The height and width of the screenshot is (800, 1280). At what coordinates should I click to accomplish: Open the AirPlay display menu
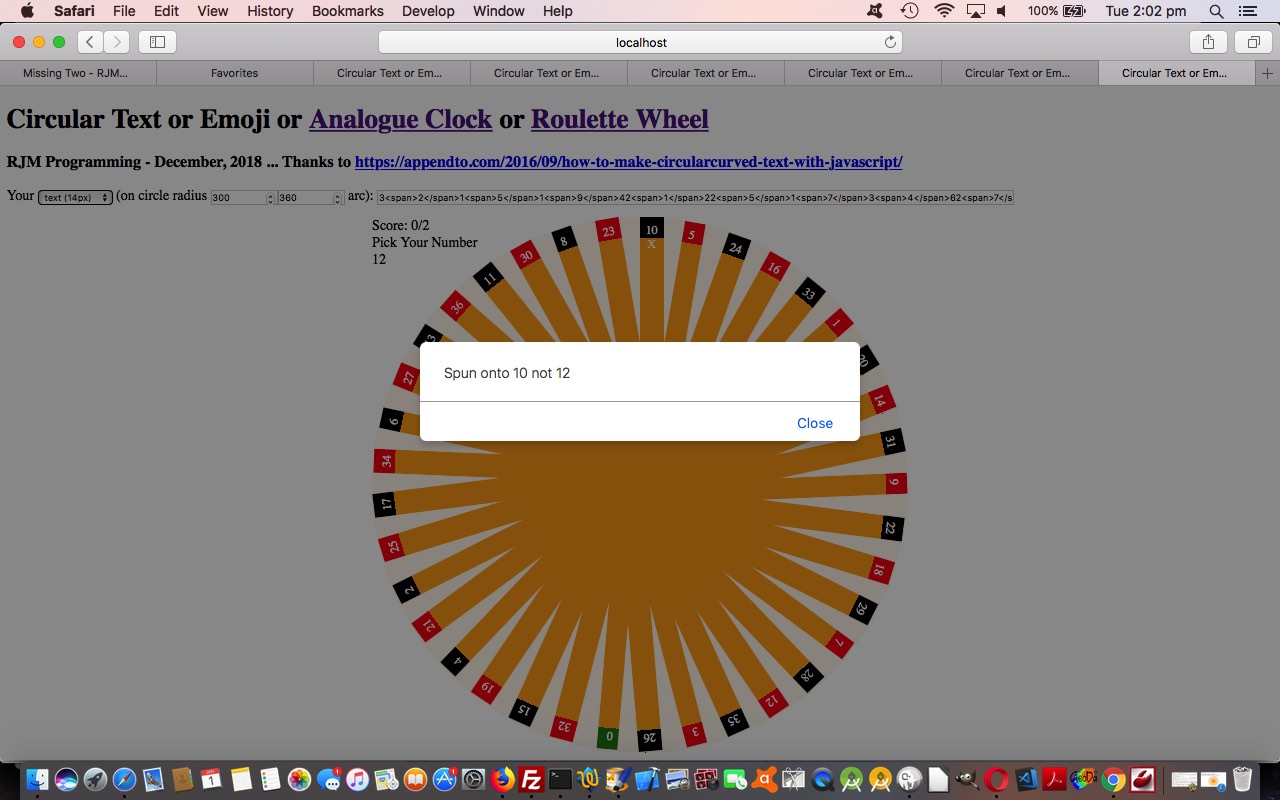[977, 11]
